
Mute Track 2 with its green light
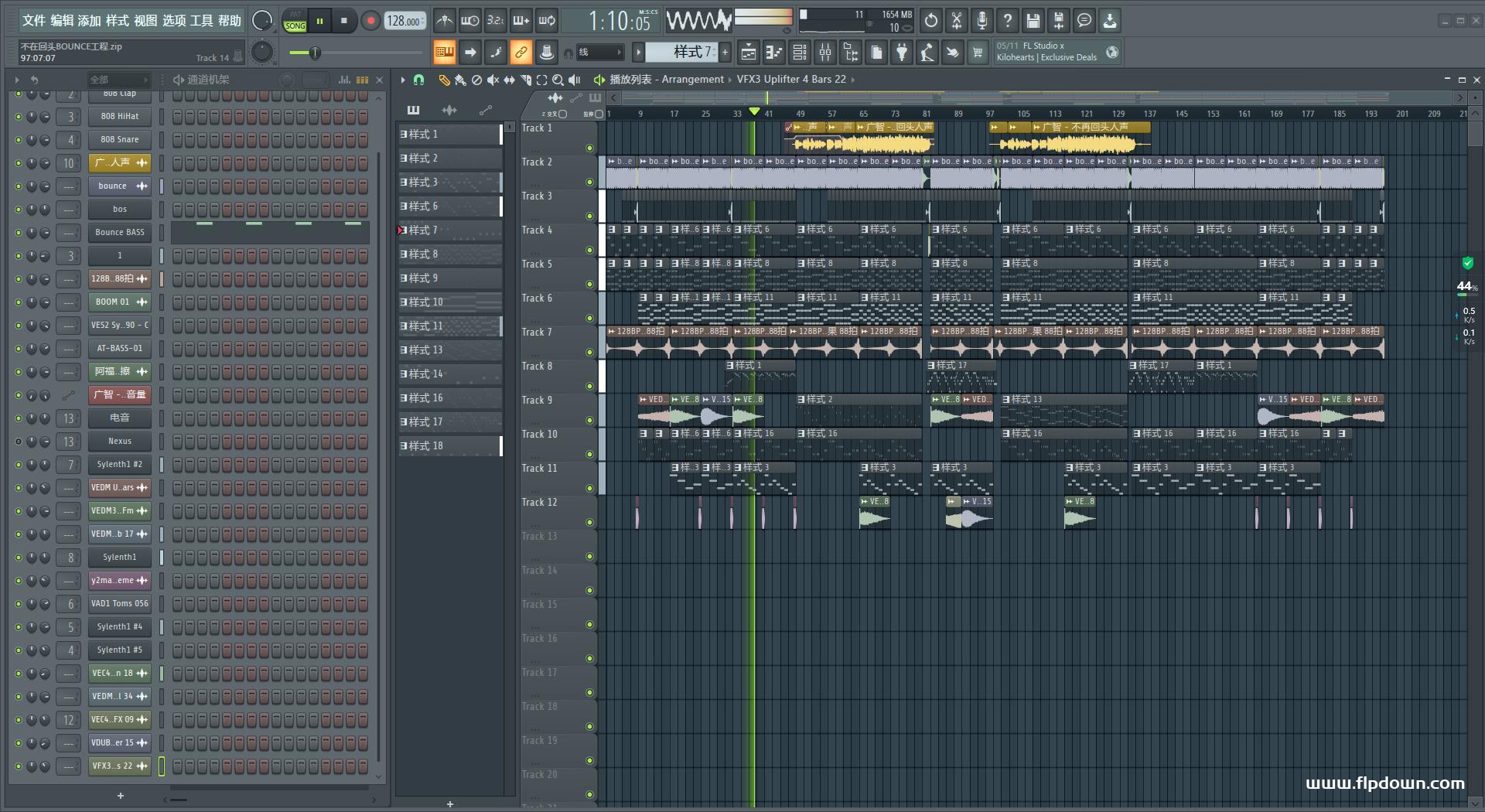point(589,183)
